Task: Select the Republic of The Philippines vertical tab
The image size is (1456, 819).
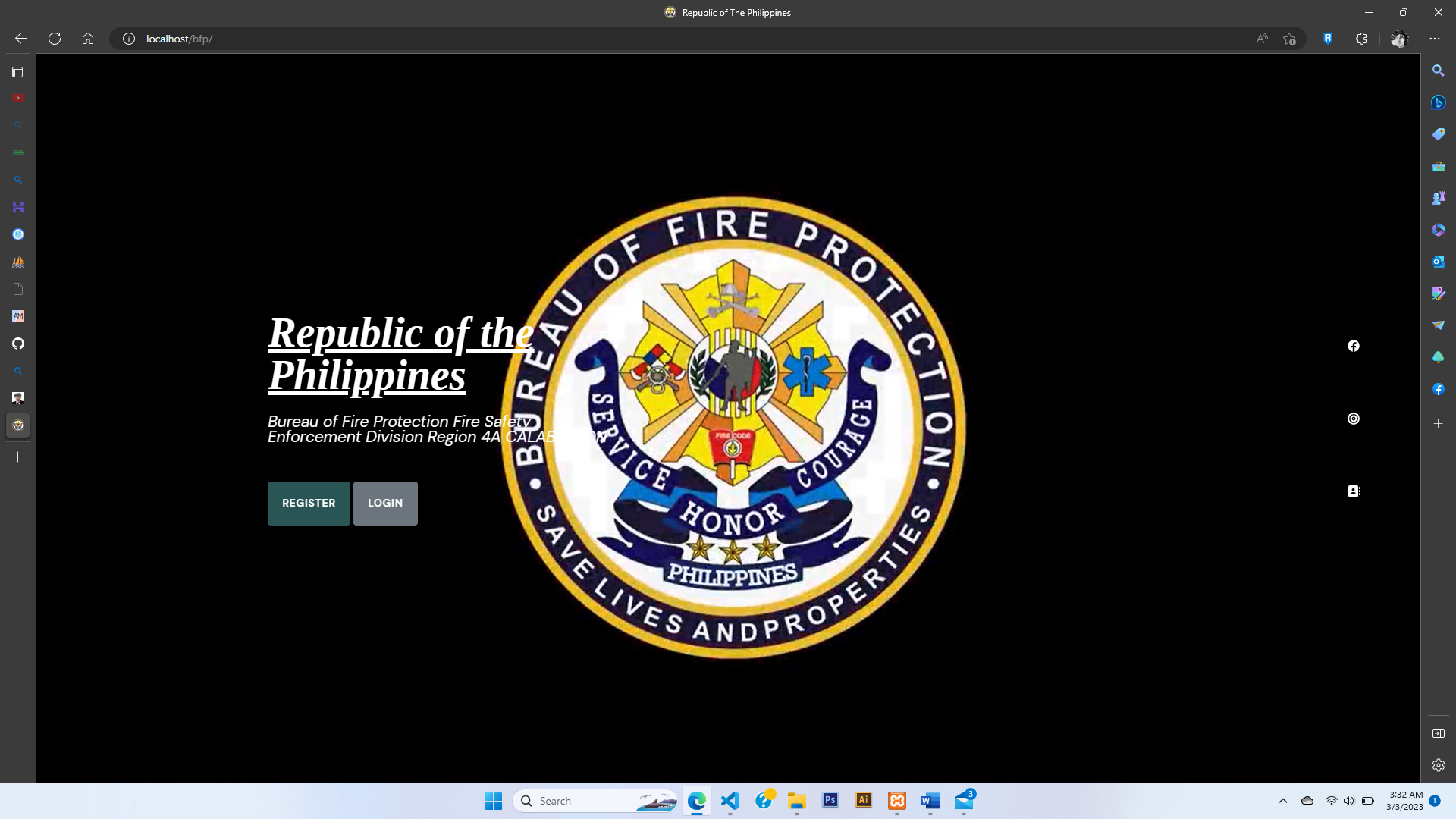Action: [x=18, y=425]
